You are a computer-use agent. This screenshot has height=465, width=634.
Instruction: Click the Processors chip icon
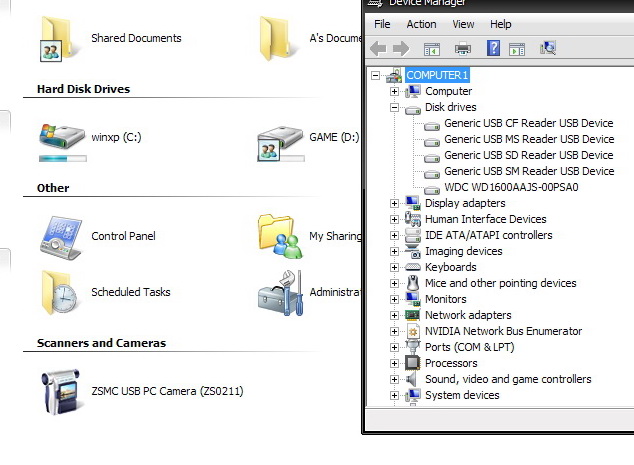(x=412, y=363)
